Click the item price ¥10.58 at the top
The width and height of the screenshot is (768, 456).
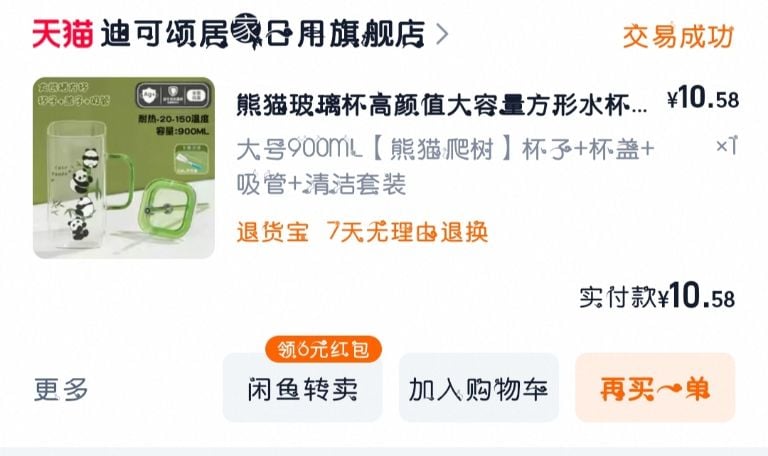pos(703,98)
